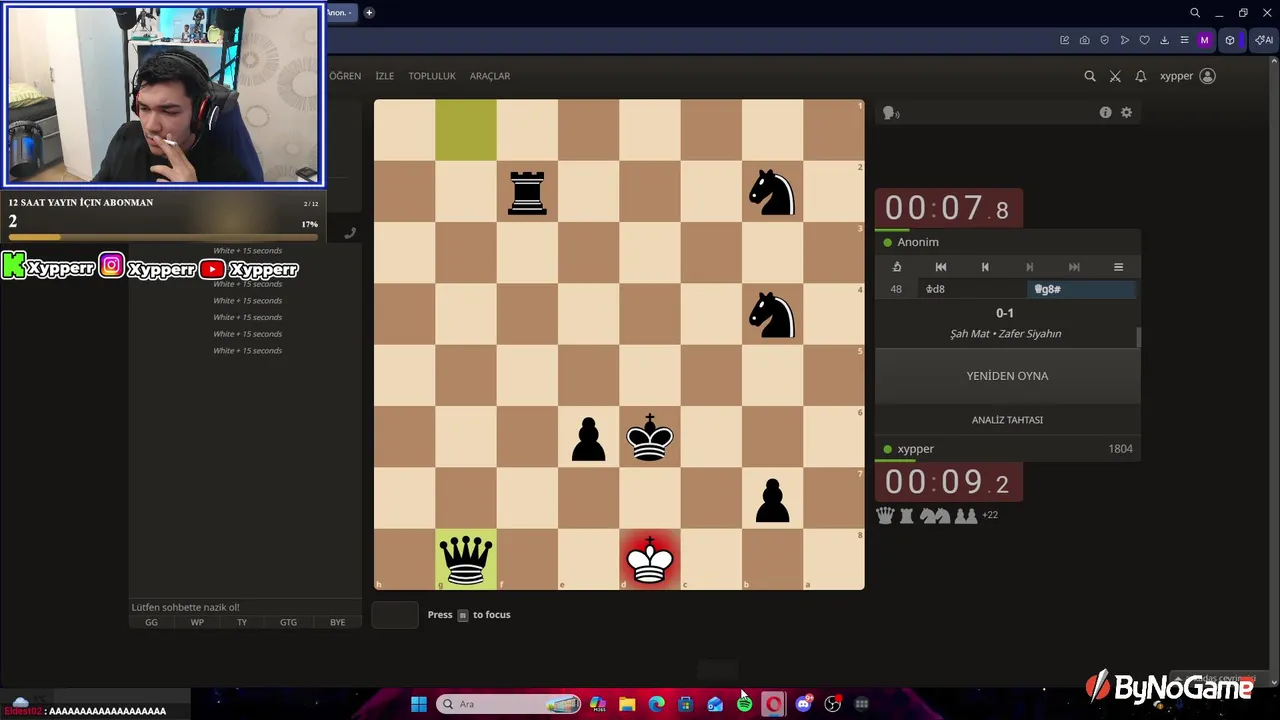Open the analysis microscope icon

click(x=897, y=267)
